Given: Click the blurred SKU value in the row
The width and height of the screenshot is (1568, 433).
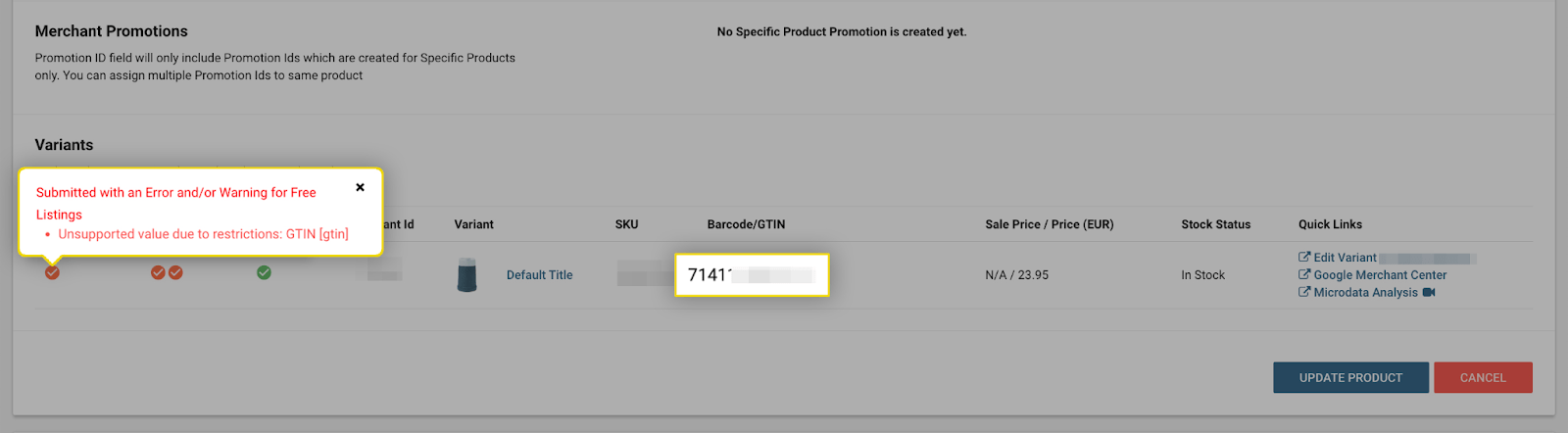Looking at the screenshot, I should pyautogui.click(x=645, y=276).
